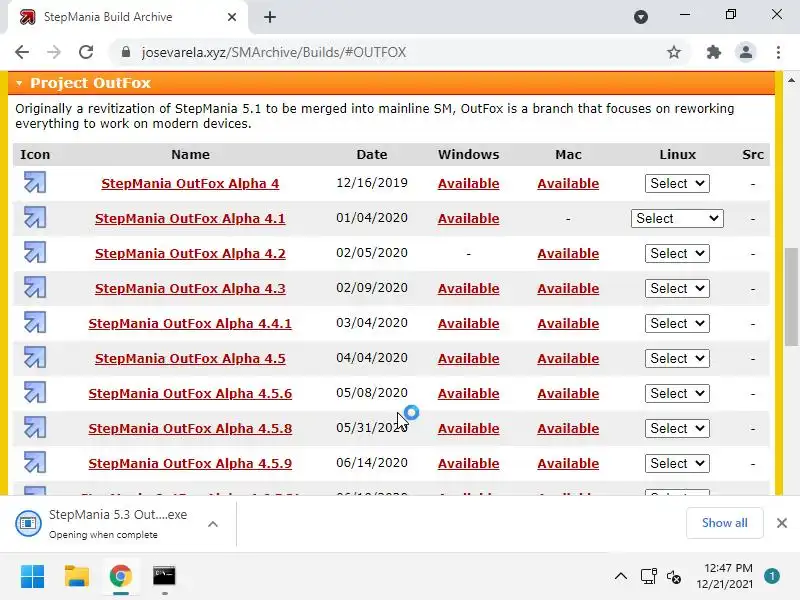Click Show all downloads button

click(724, 523)
